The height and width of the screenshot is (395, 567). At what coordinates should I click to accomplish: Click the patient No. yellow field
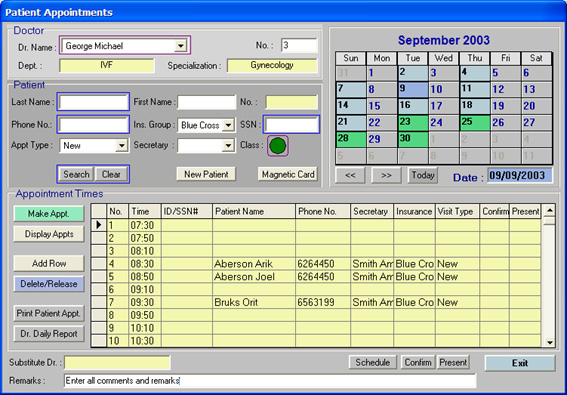[x=291, y=102]
